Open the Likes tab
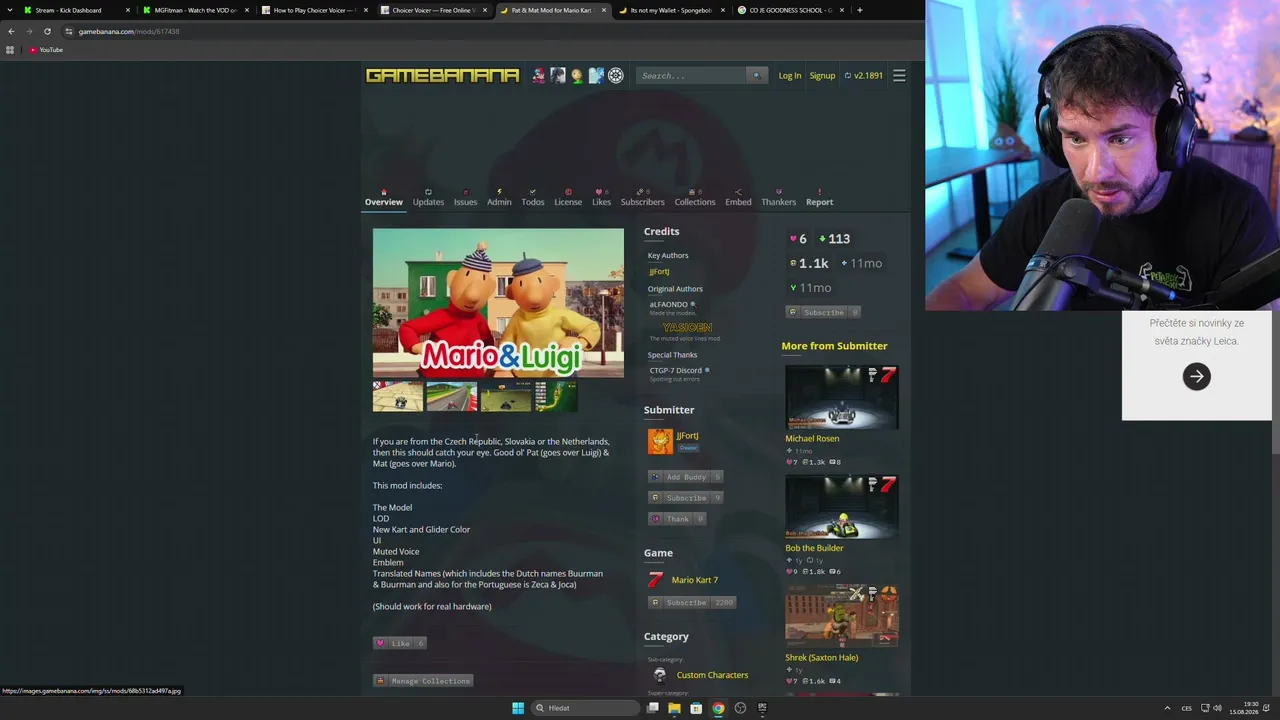 [x=601, y=197]
